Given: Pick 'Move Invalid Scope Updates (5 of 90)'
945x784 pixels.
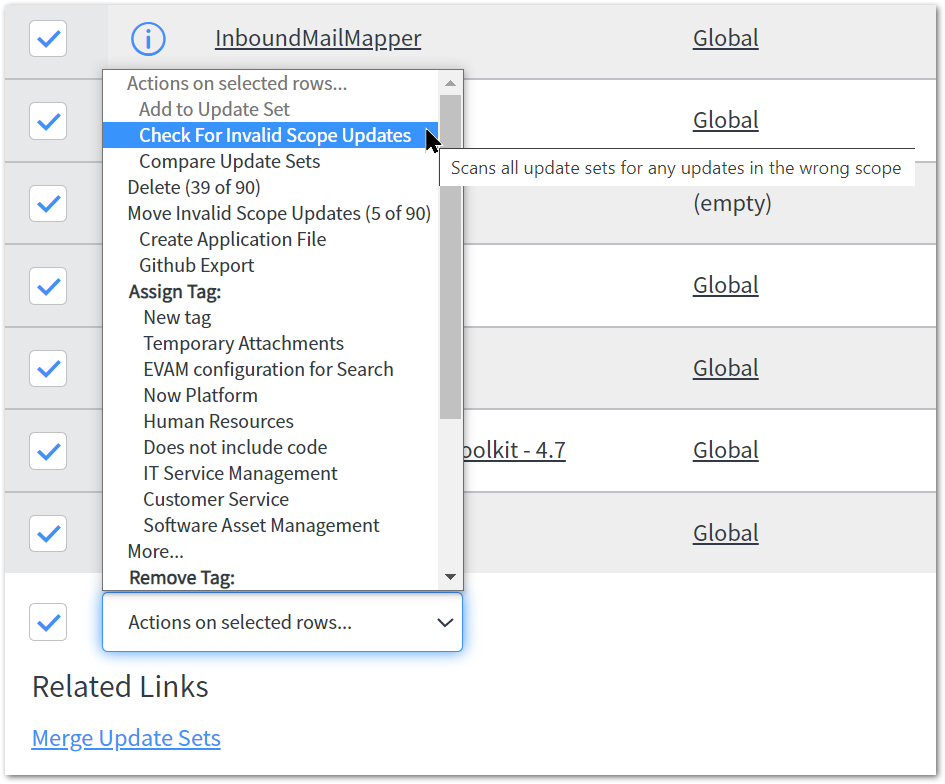Looking at the screenshot, I should (279, 213).
